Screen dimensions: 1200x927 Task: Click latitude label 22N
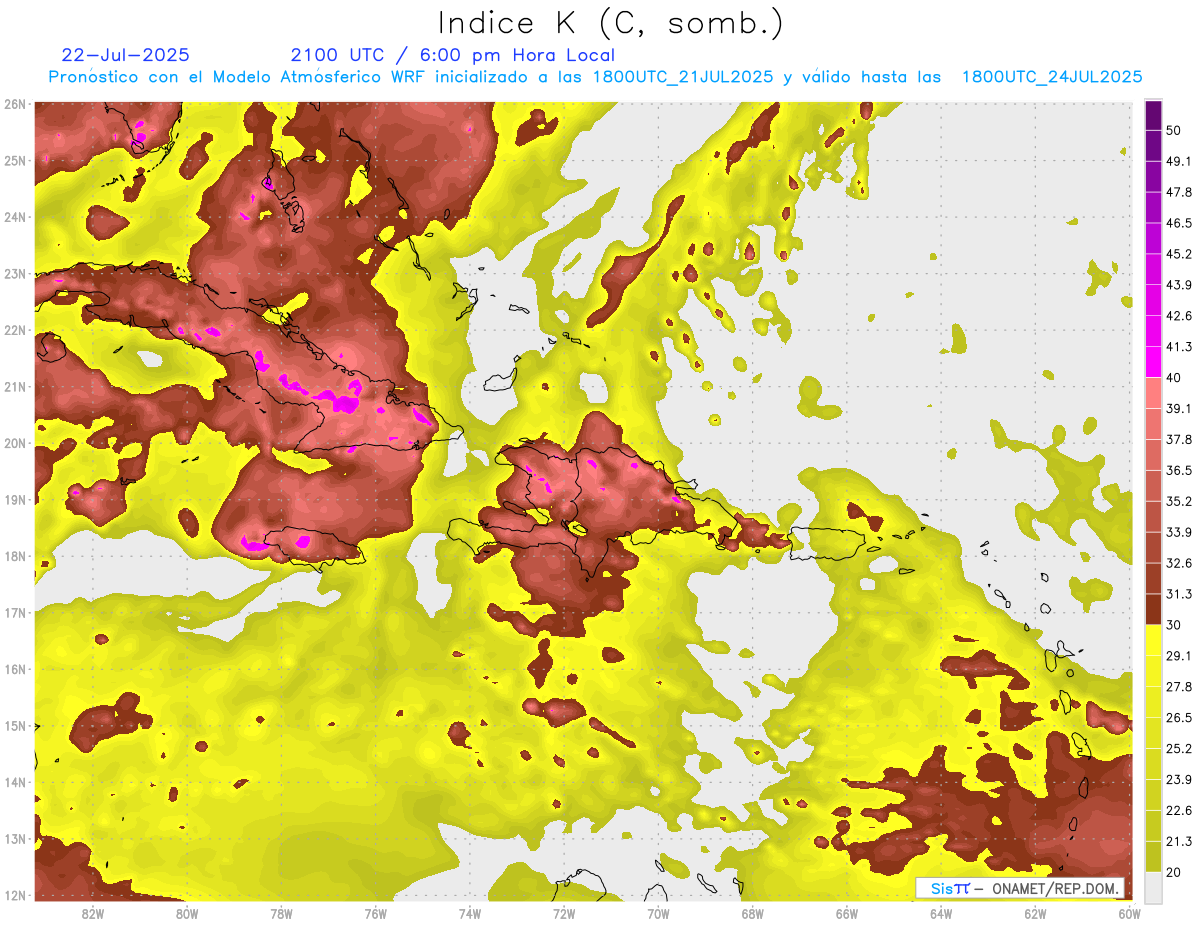[15, 330]
